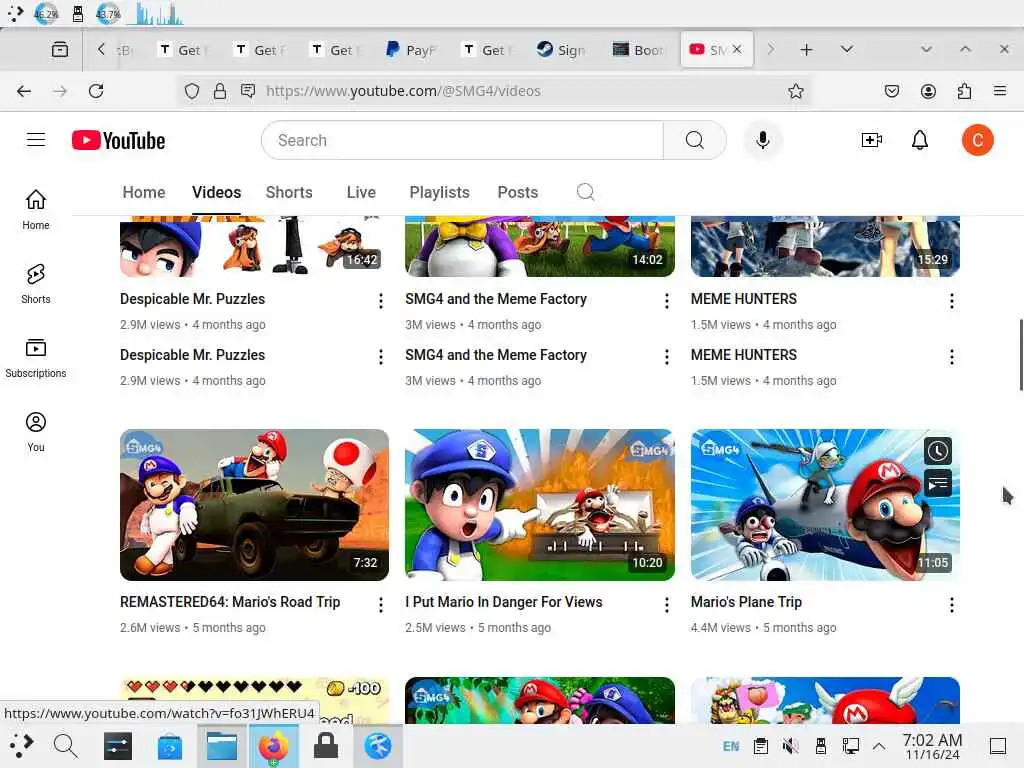Close the current YouTube browser tab
Viewport: 1024px width, 768px height.
point(737,49)
